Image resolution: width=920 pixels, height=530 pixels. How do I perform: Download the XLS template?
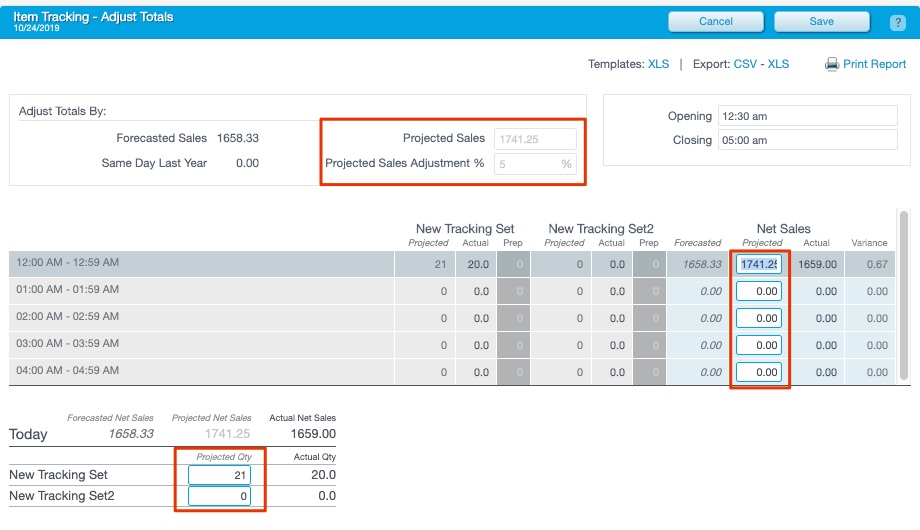(658, 64)
